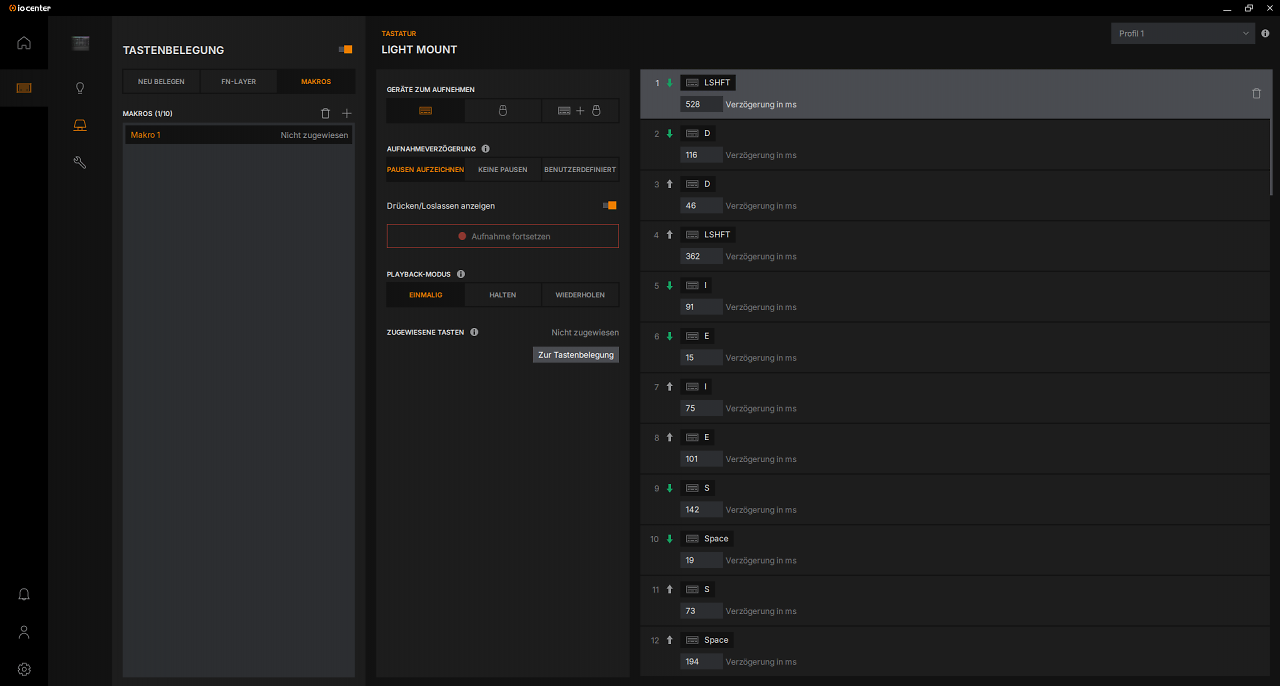
Task: Add a new macro with the plus icon
Action: point(347,114)
